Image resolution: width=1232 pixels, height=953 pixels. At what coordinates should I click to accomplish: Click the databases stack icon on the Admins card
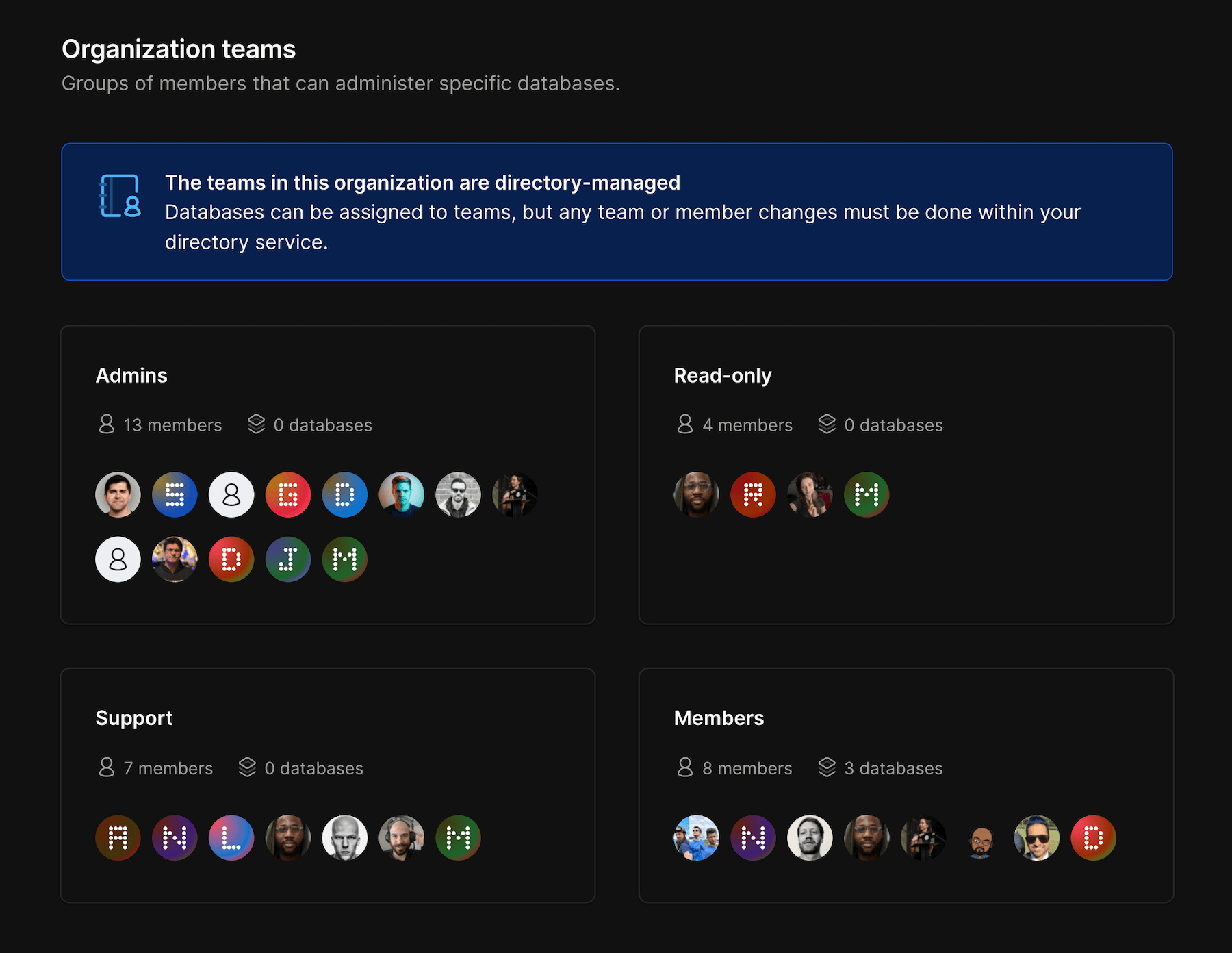255,423
